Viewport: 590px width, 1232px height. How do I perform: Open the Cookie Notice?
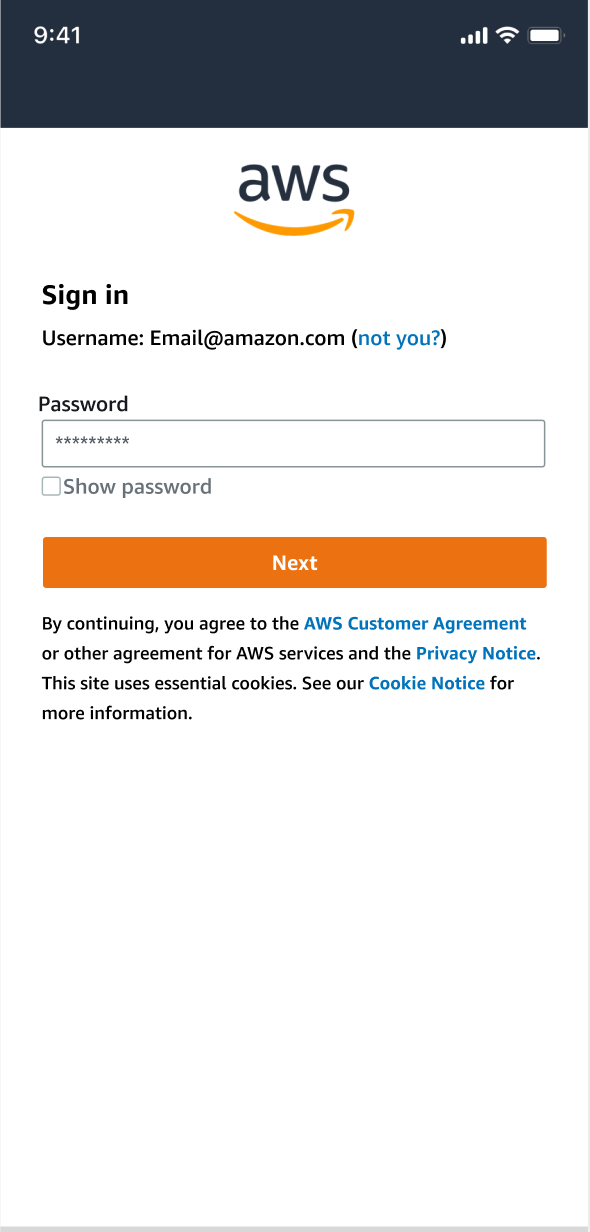pos(427,683)
